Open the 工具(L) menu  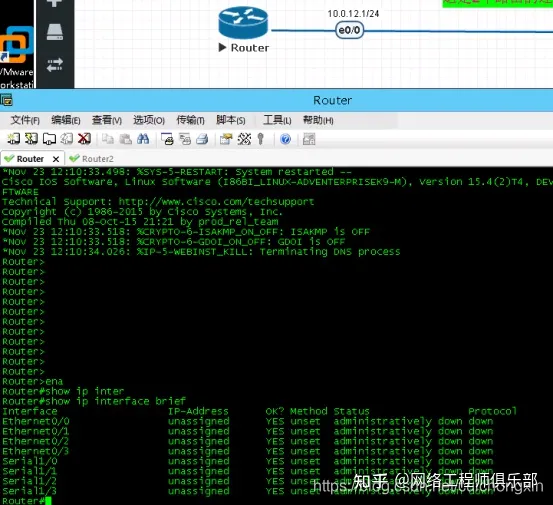click(x=277, y=120)
